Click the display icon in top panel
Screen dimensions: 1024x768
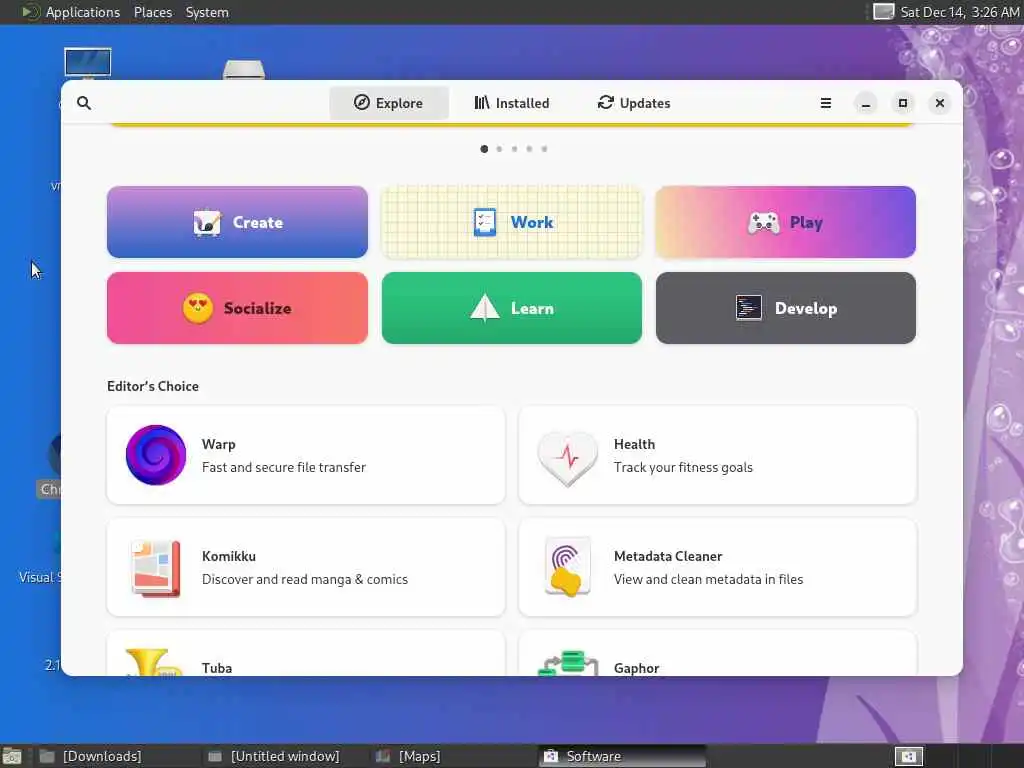(x=884, y=12)
